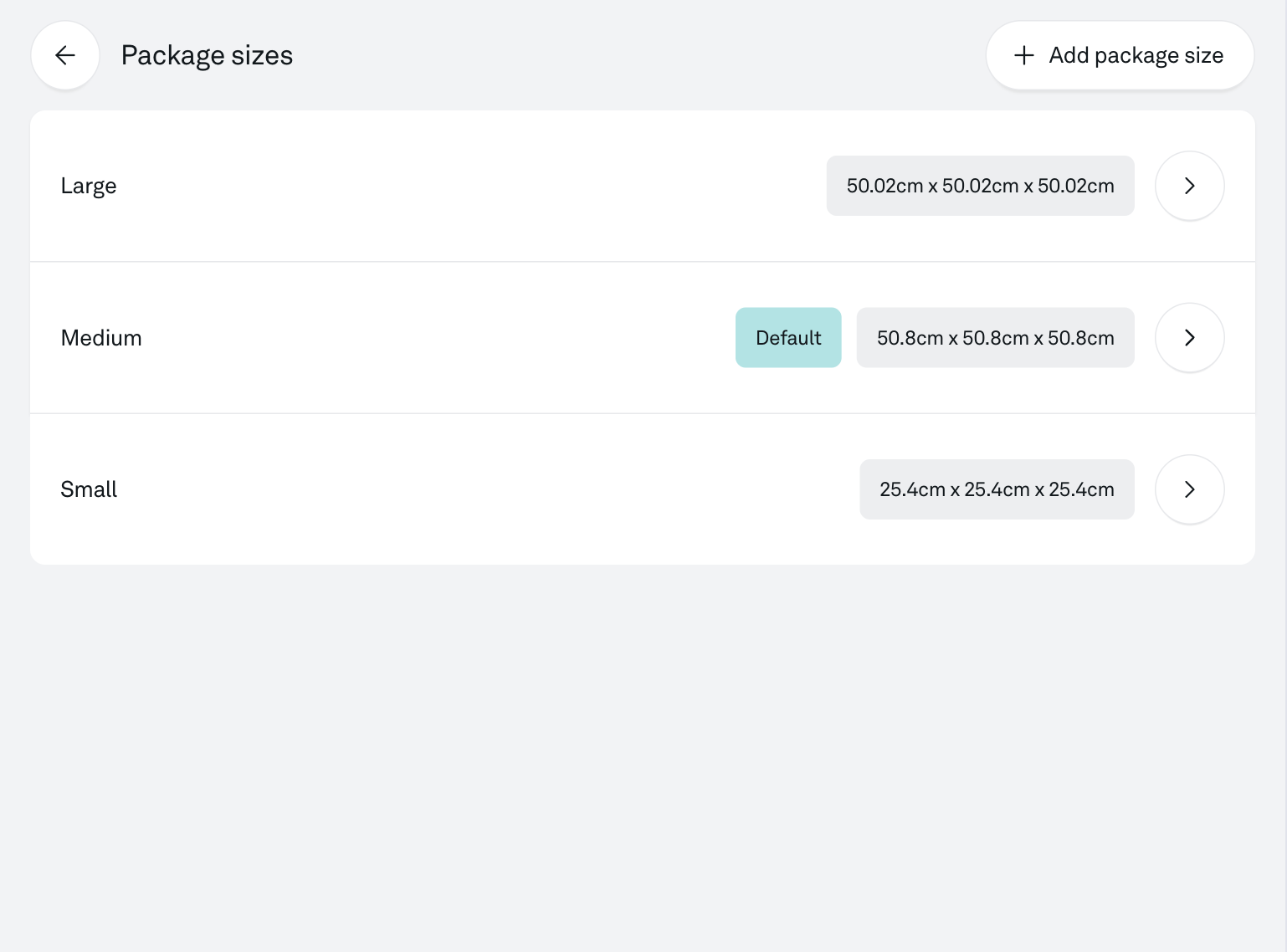The height and width of the screenshot is (952, 1287).
Task: Click the Default badge on Medium
Action: click(x=788, y=338)
